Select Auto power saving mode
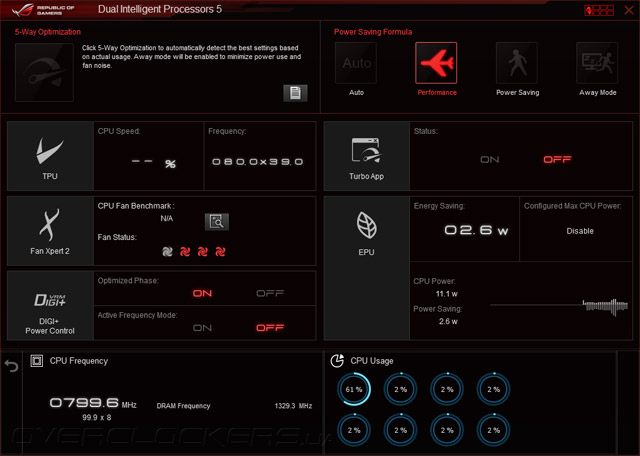640x456 pixels. (356, 63)
